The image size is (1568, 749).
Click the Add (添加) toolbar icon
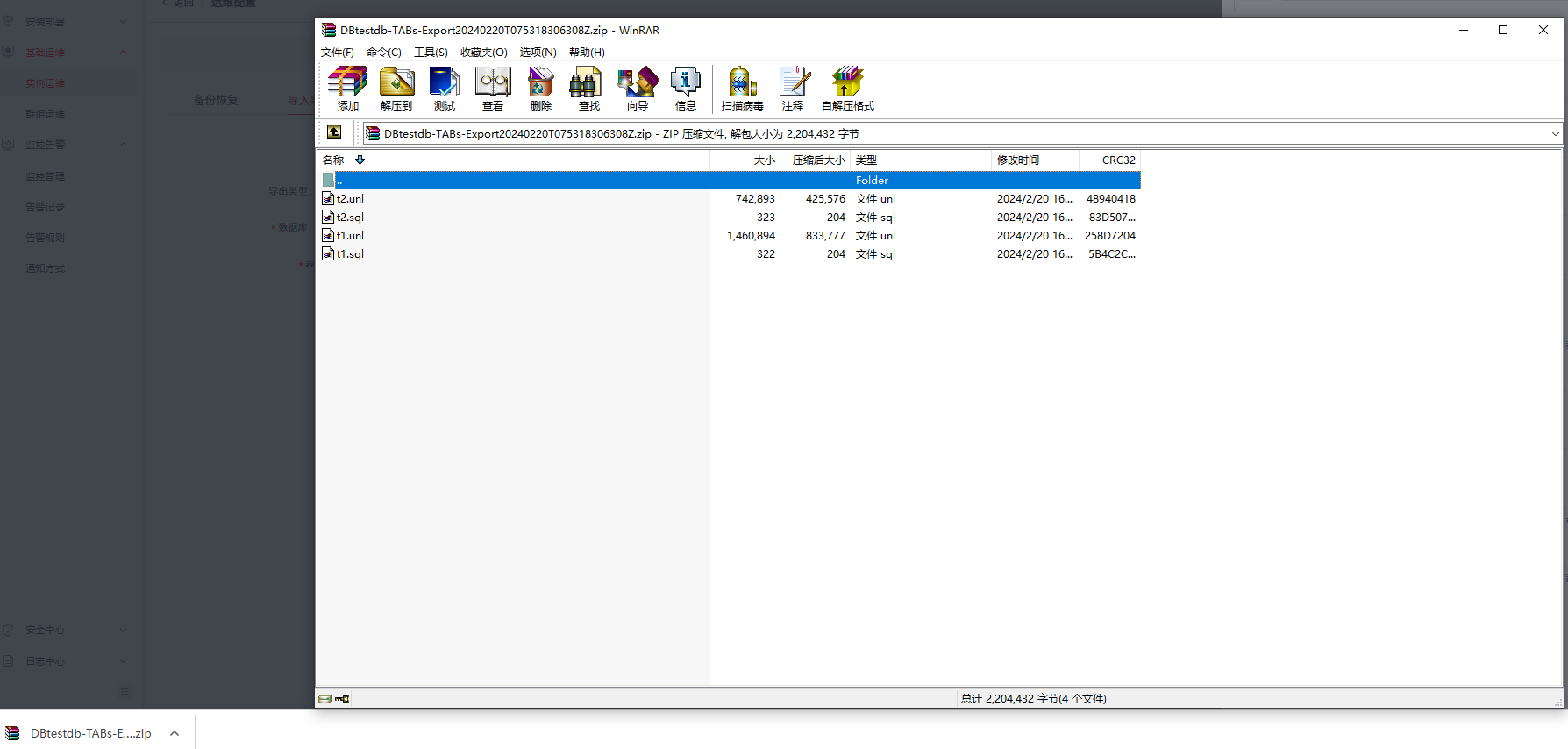click(x=347, y=89)
